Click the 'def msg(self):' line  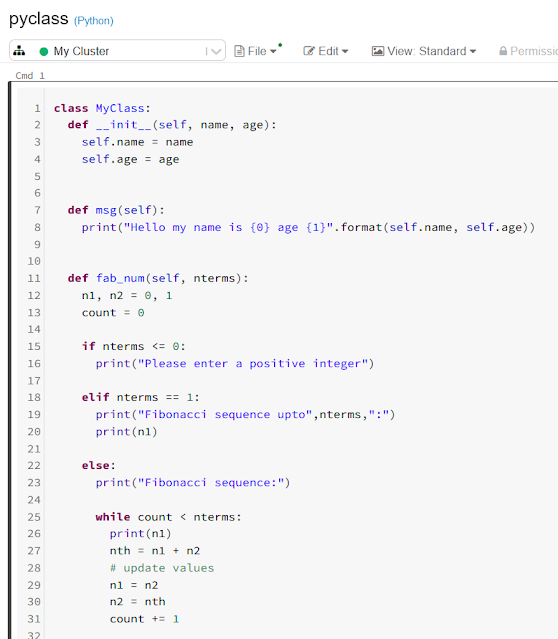point(116,210)
